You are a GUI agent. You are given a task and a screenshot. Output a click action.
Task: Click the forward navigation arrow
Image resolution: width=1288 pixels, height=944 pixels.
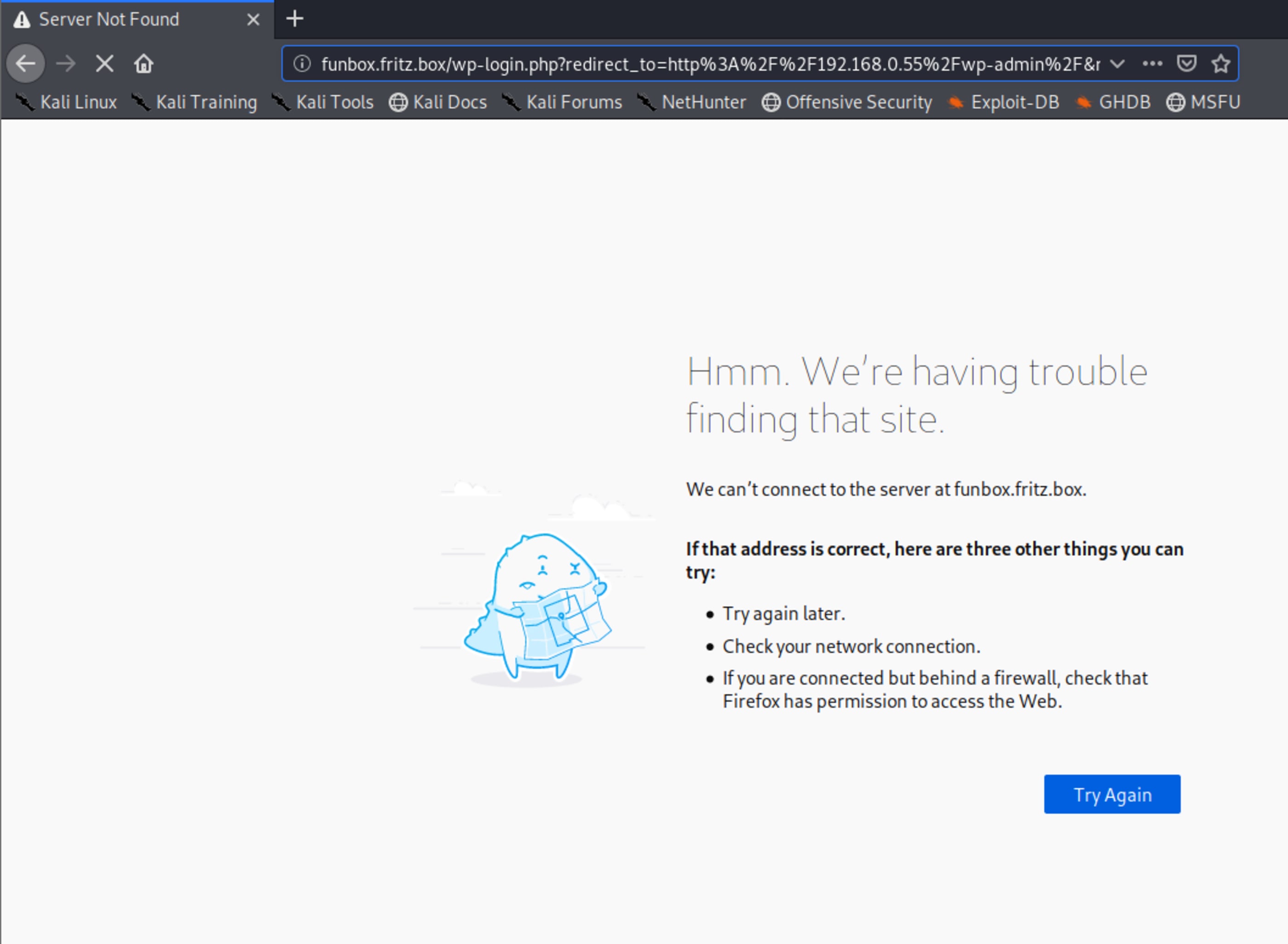click(66, 63)
